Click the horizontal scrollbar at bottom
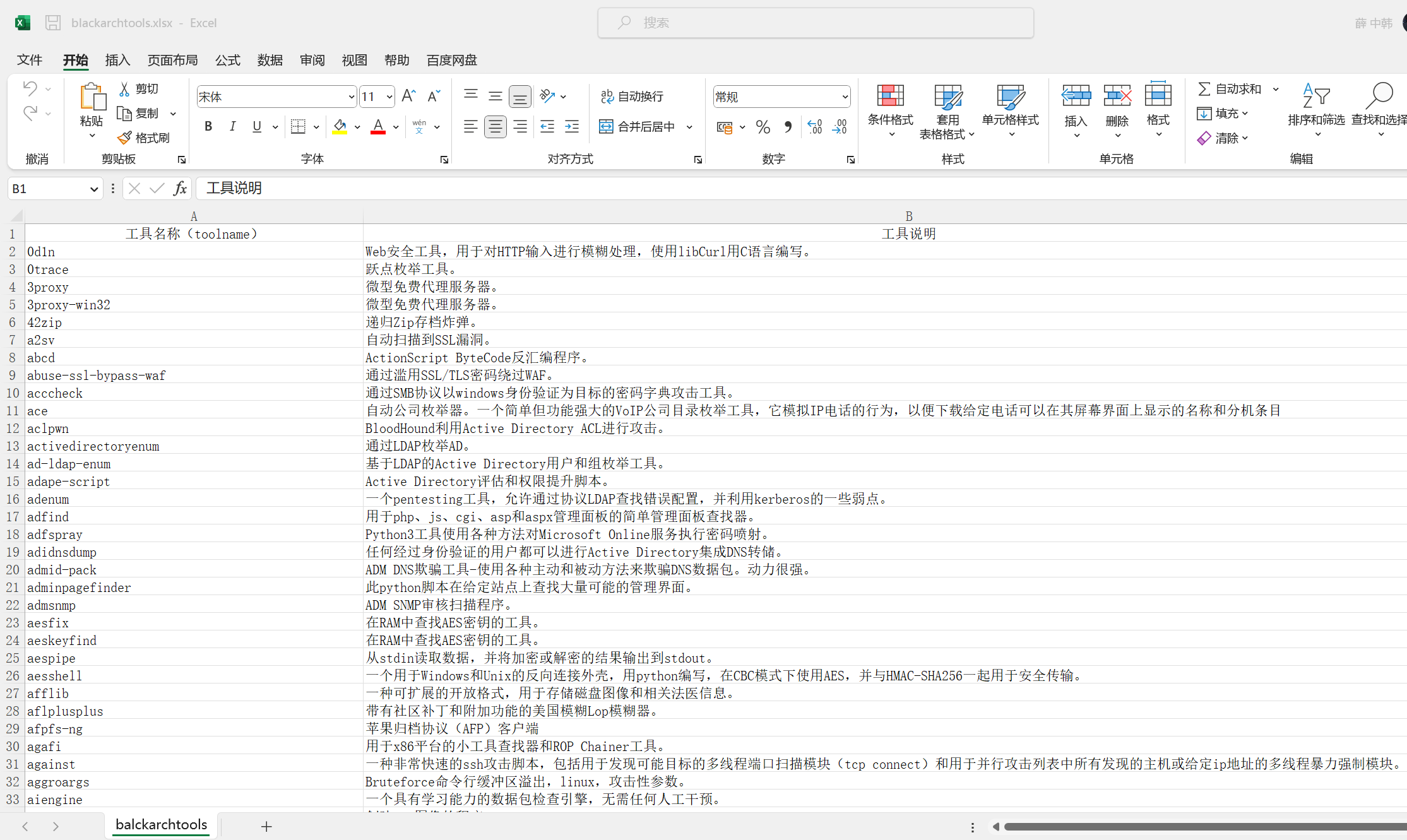Screen dimensions: 1407x840 pyautogui.click(x=1205, y=827)
